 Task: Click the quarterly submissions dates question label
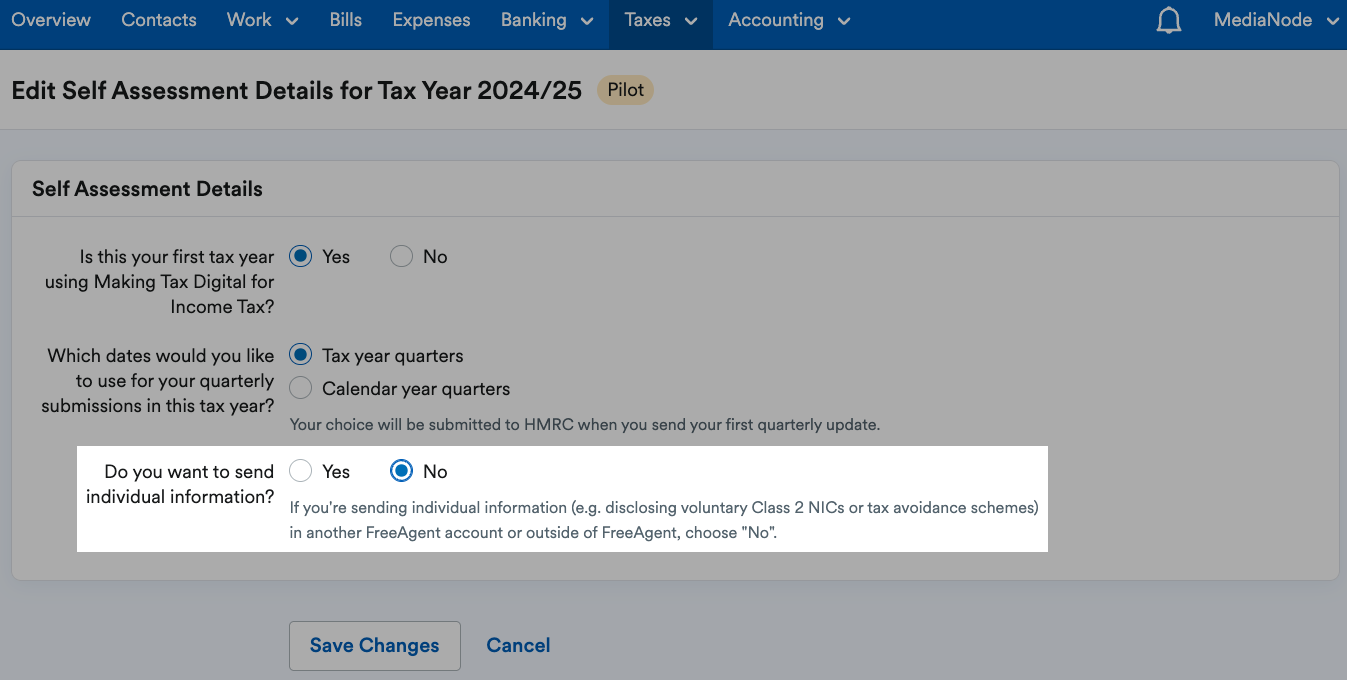pos(158,381)
